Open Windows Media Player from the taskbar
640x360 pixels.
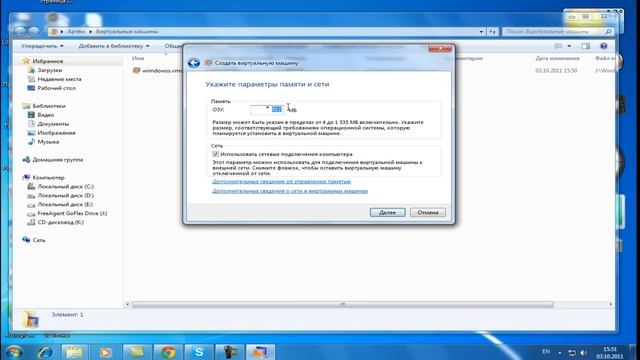pyautogui.click(x=106, y=352)
